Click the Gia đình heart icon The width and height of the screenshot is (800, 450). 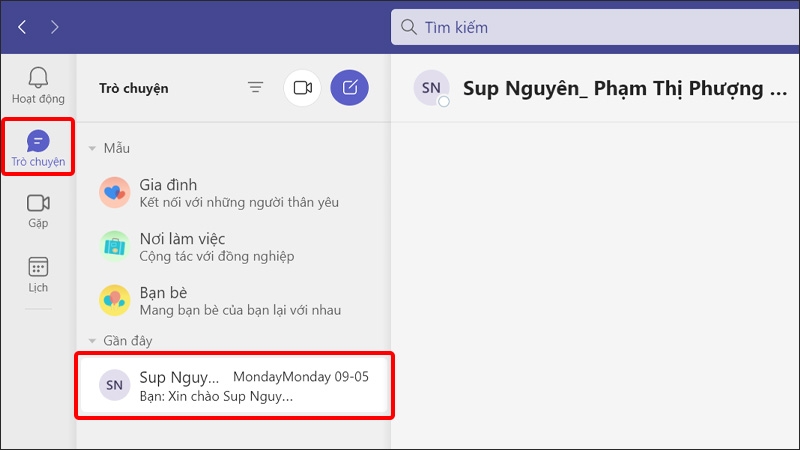point(114,192)
